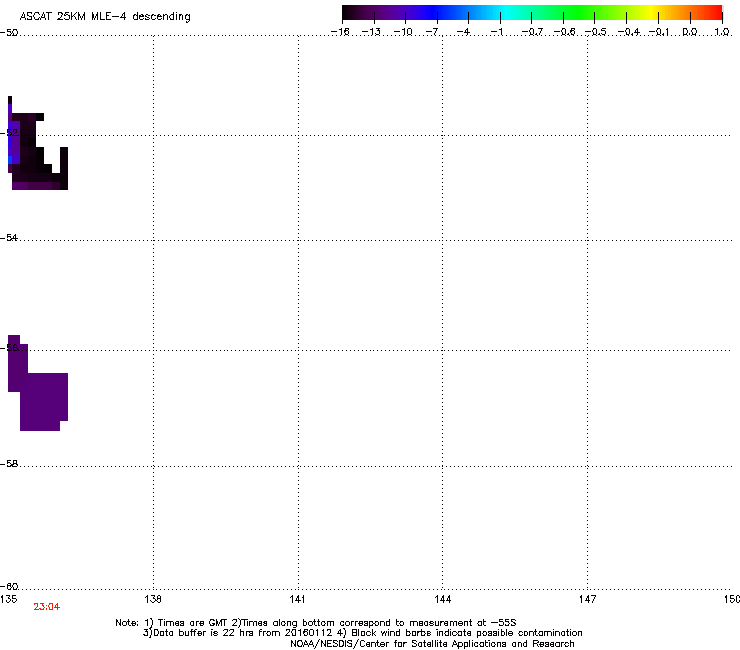This screenshot has height=650, width=740.
Task: Click the -60 latitude label
Action: (x=9, y=586)
